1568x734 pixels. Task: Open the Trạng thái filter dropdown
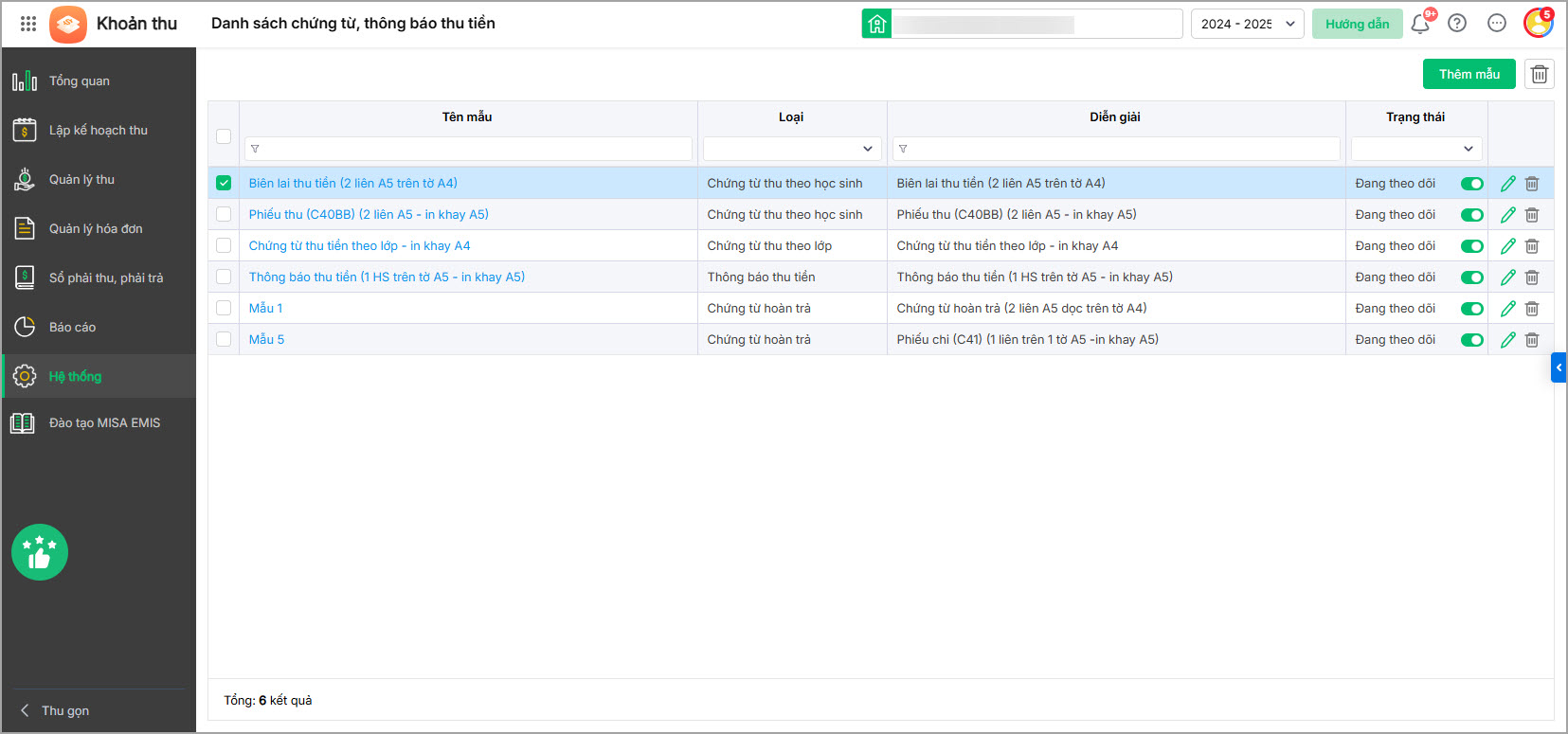click(x=1416, y=149)
